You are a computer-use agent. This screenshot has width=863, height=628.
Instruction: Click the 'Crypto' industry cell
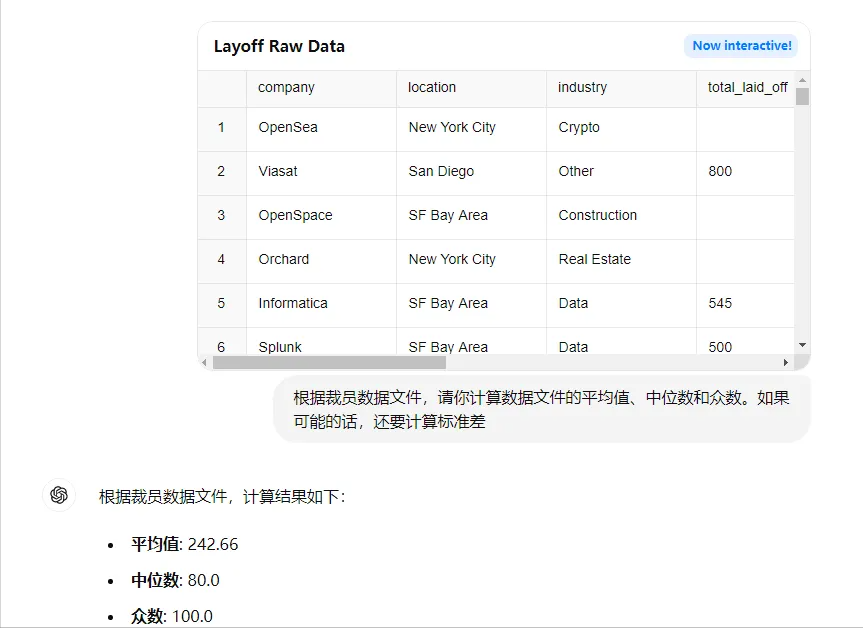pyautogui.click(x=621, y=128)
